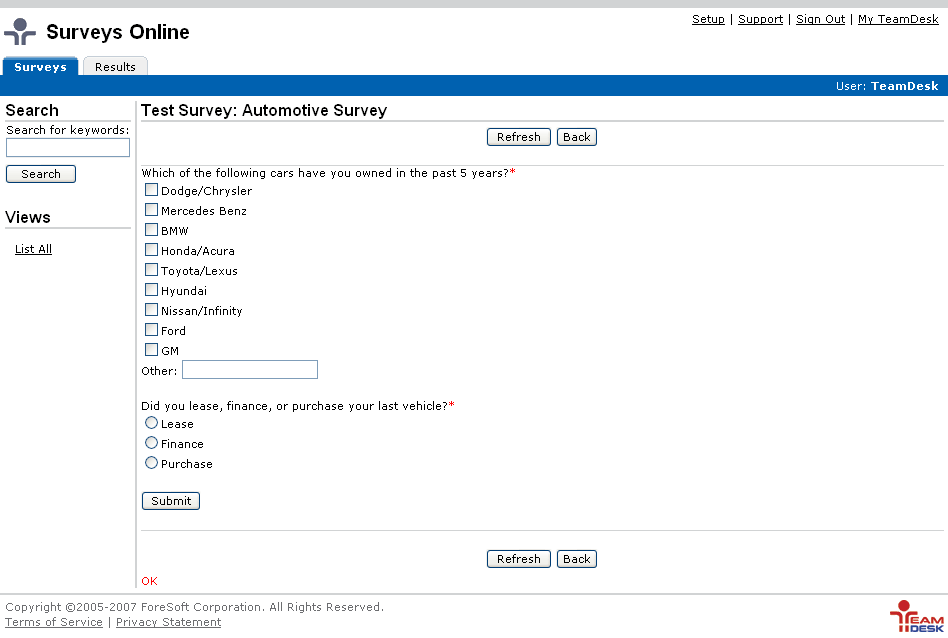
Task: Check the Ford option
Action: pos(152,330)
